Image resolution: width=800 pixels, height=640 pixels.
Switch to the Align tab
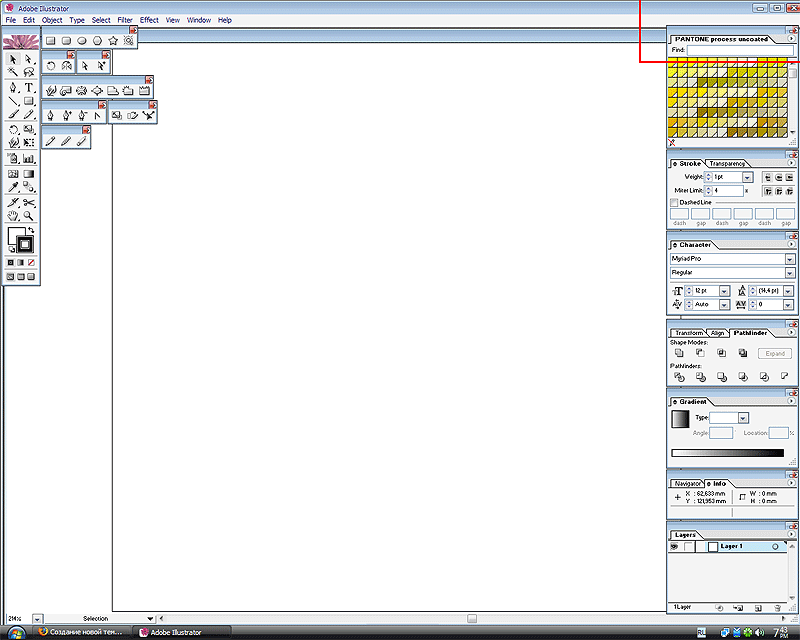pyautogui.click(x=717, y=333)
